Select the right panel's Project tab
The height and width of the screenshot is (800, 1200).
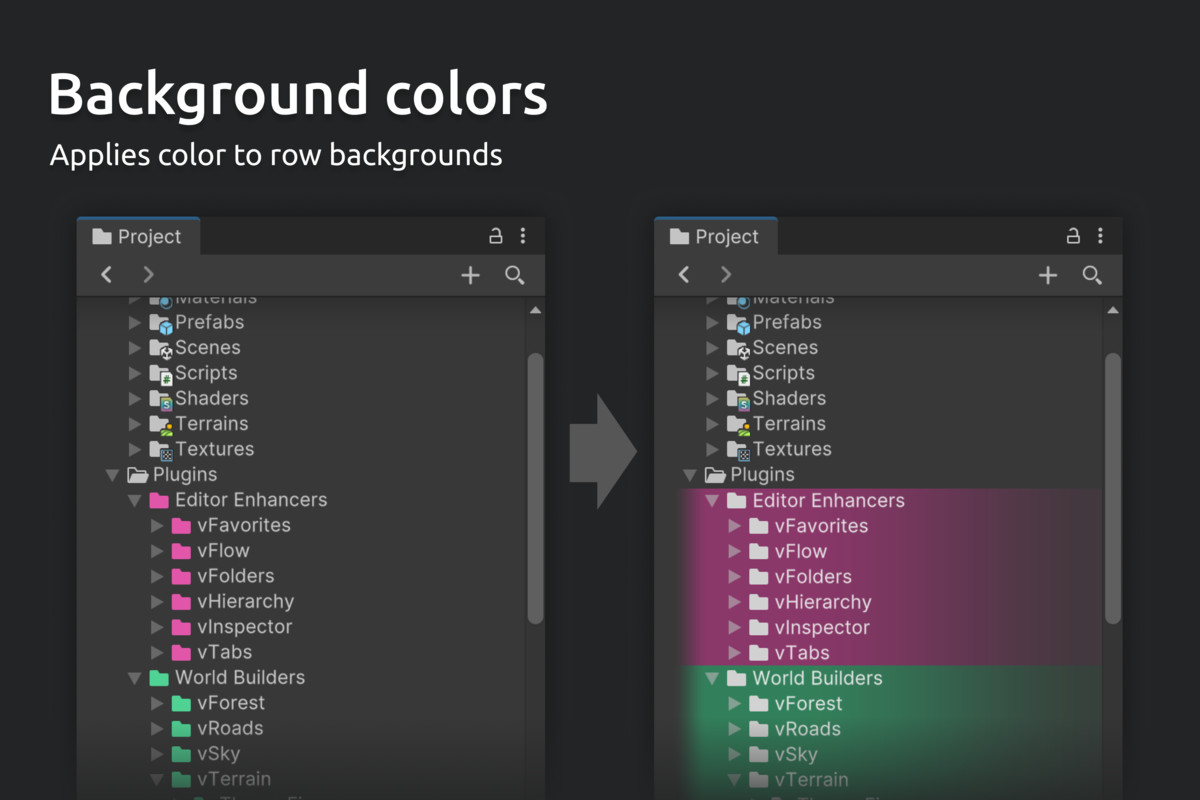tap(715, 237)
